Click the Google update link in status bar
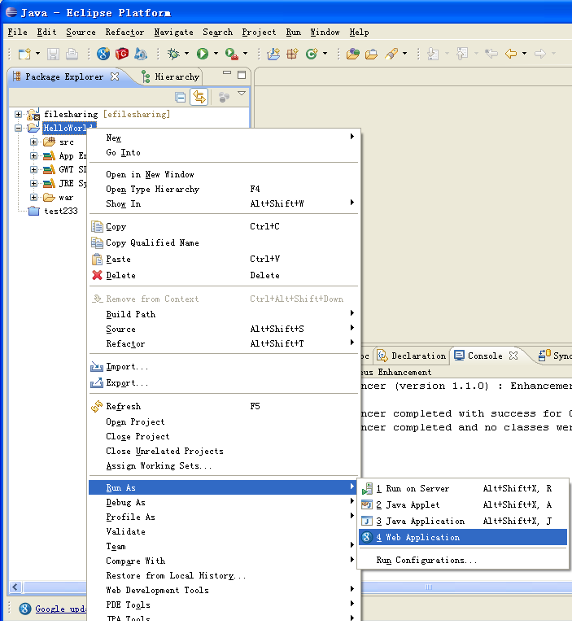The height and width of the screenshot is (621, 572). coord(61,609)
